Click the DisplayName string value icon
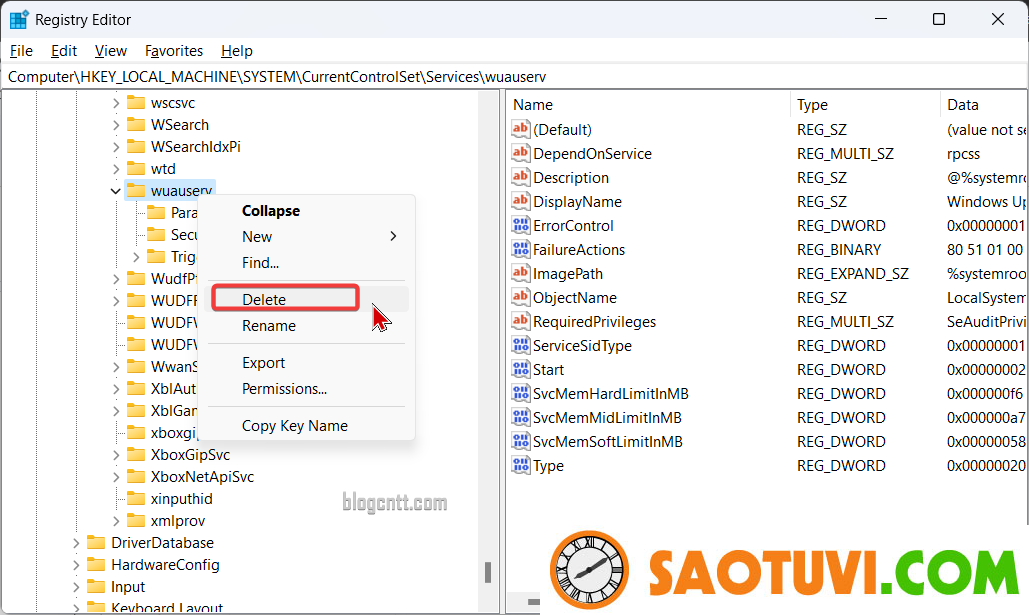This screenshot has width=1029, height=615. tap(520, 201)
